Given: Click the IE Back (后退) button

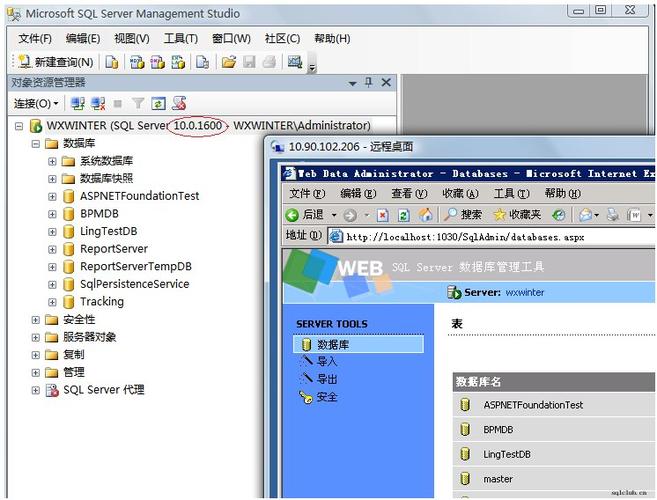Looking at the screenshot, I should pyautogui.click(x=305, y=215).
